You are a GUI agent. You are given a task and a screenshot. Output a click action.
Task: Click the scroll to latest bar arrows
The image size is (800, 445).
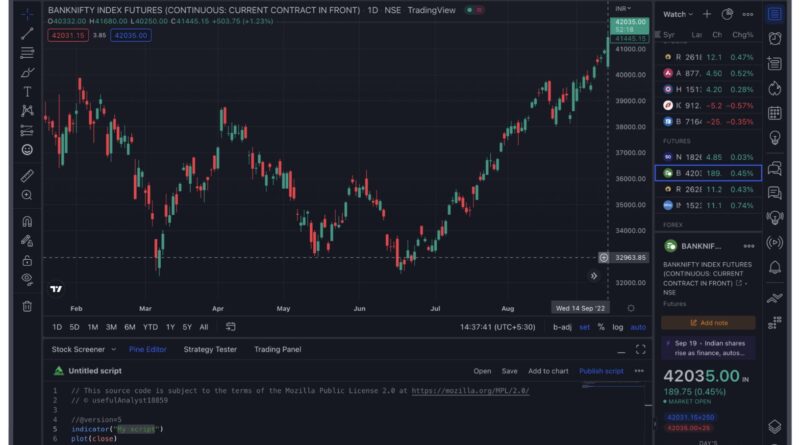tap(593, 276)
